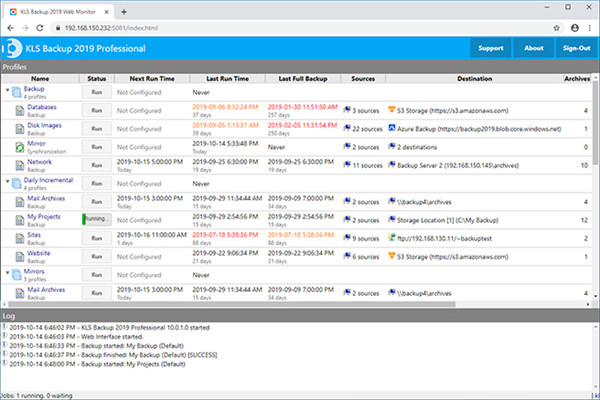Reload the web monitor page

point(40,28)
